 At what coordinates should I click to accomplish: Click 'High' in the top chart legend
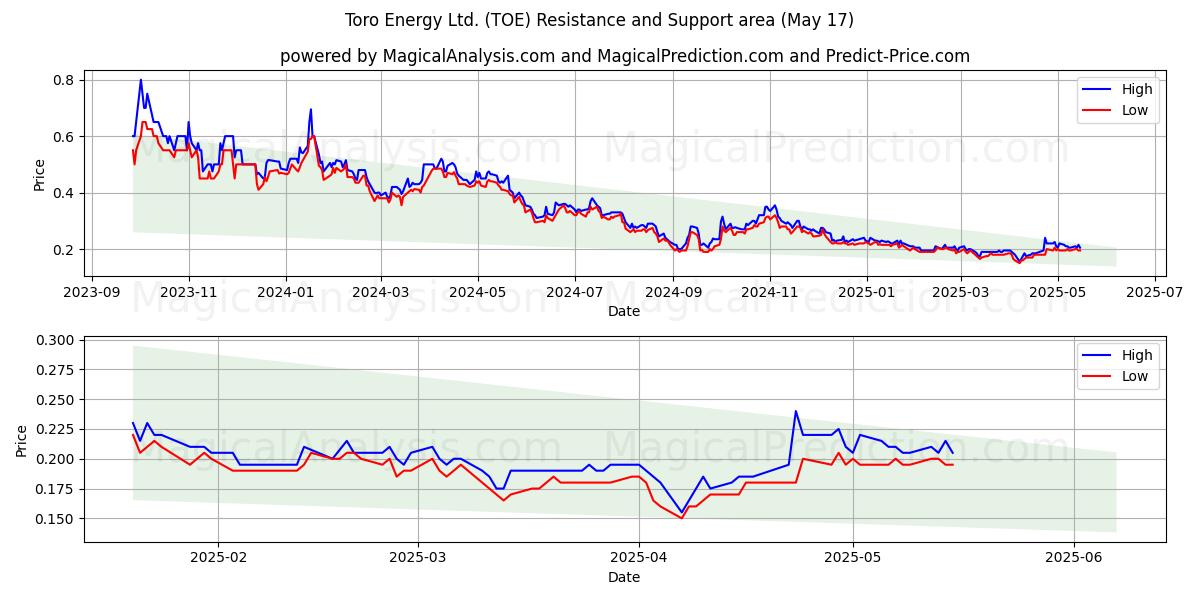coord(1137,89)
